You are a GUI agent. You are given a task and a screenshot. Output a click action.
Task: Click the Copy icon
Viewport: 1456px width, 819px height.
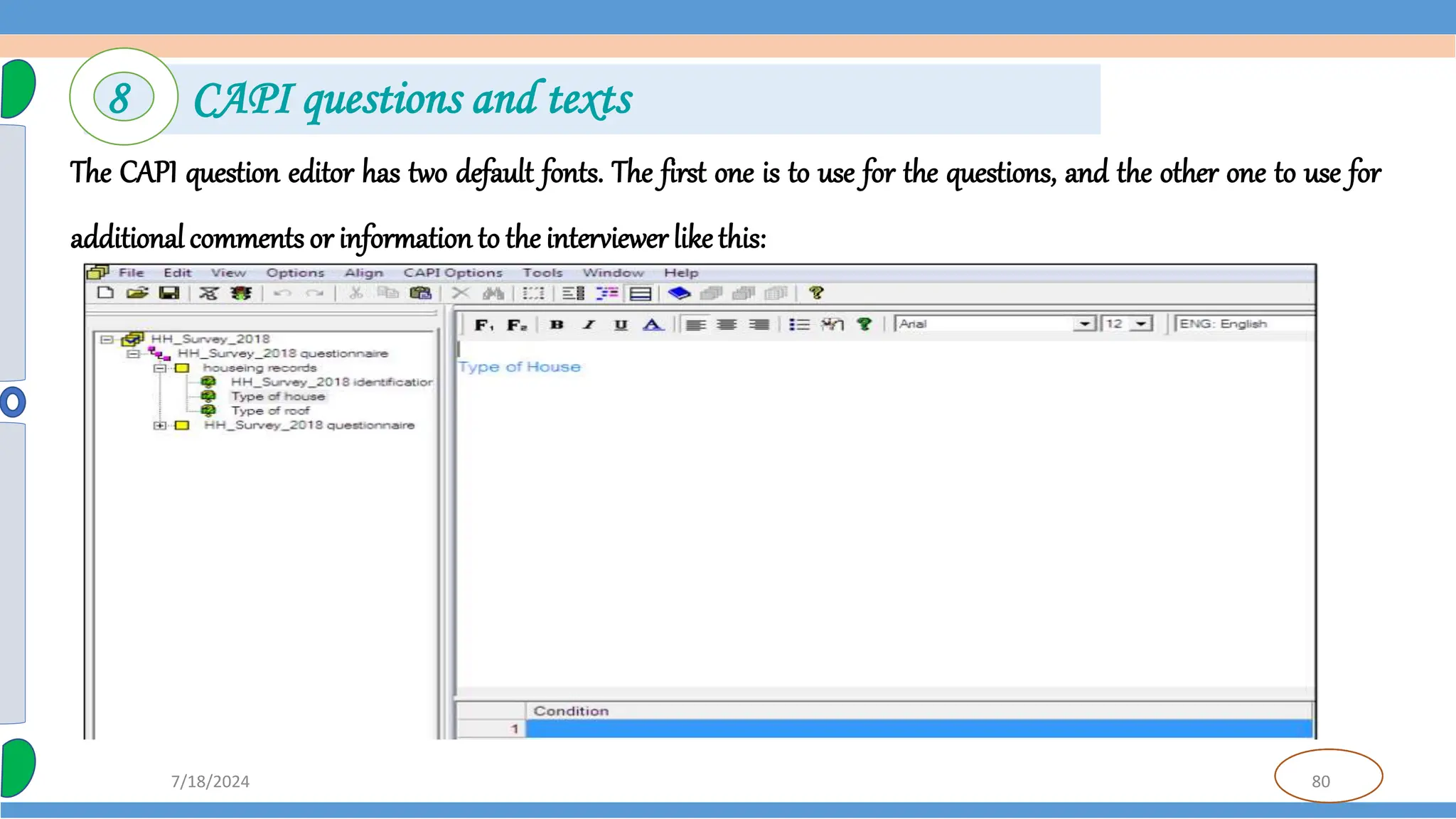click(388, 293)
